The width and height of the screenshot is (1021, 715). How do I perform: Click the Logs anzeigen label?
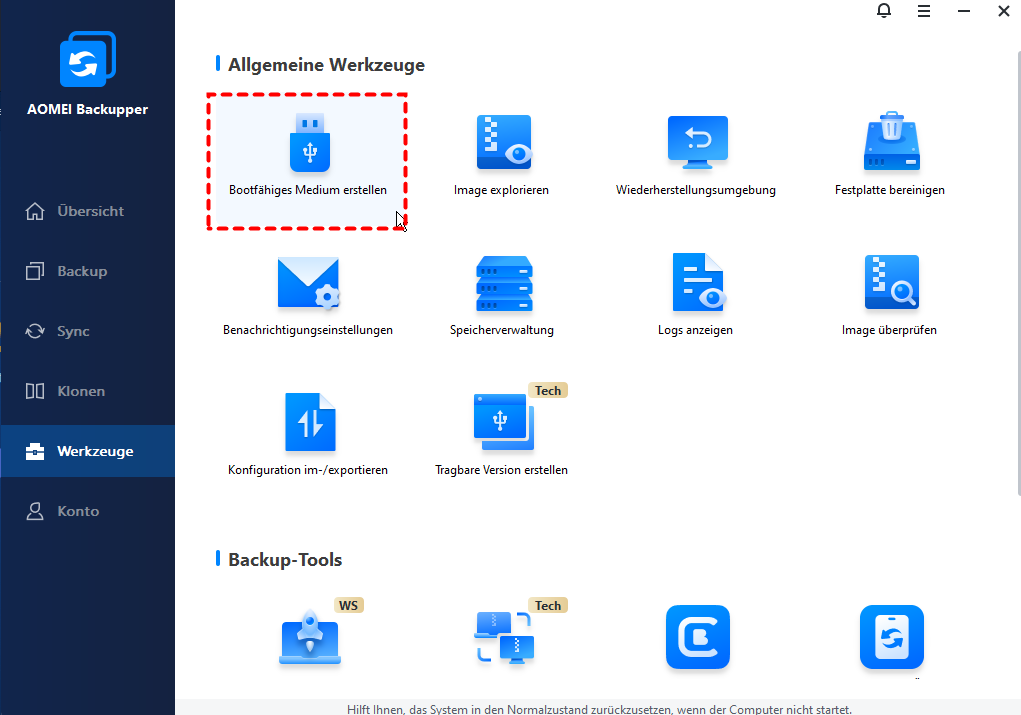click(695, 330)
